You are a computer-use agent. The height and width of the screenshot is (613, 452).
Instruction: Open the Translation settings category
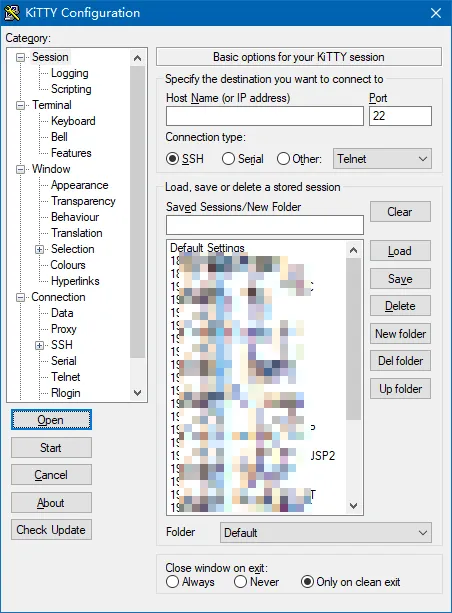(x=77, y=233)
